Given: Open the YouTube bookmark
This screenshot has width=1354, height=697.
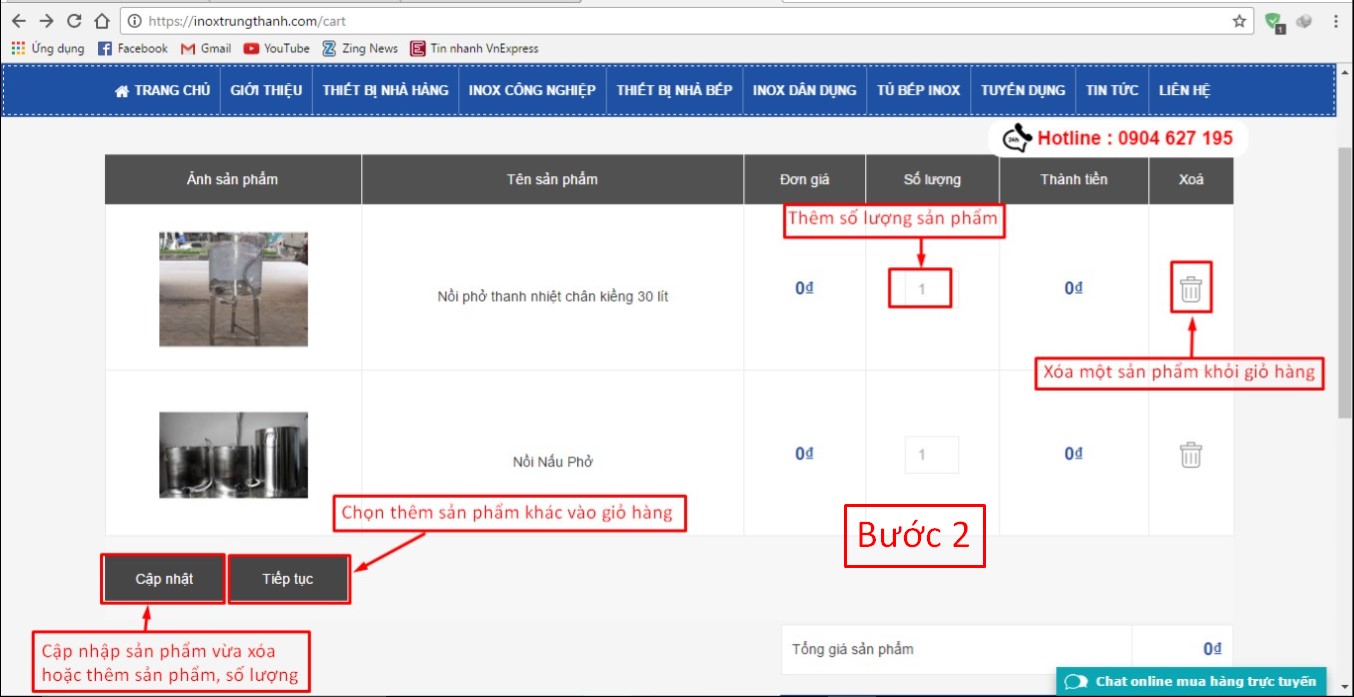Looking at the screenshot, I should pos(277,48).
